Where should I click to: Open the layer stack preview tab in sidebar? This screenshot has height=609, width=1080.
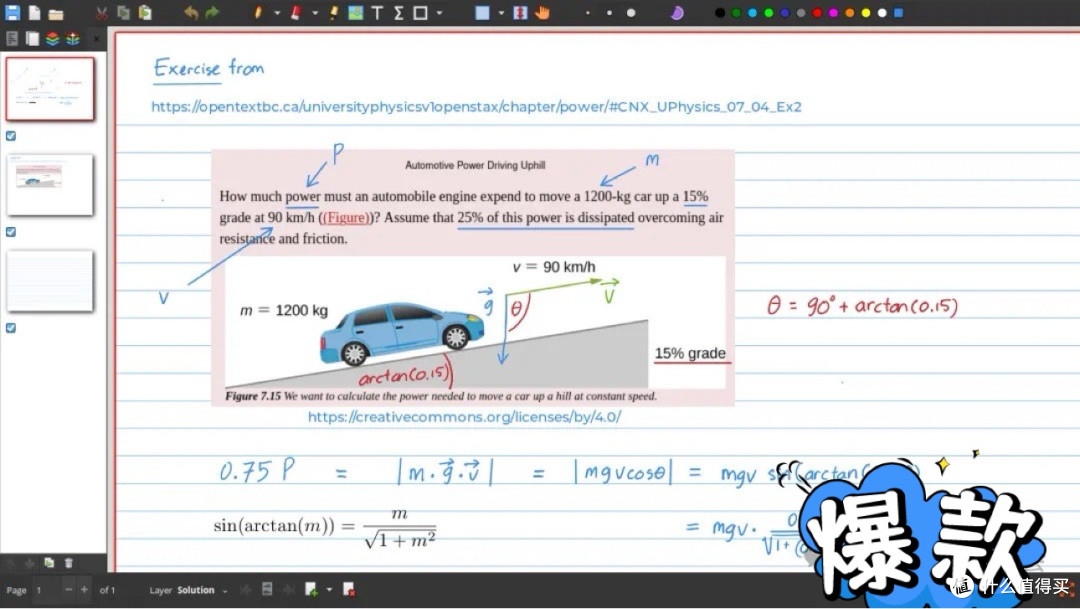(x=72, y=39)
